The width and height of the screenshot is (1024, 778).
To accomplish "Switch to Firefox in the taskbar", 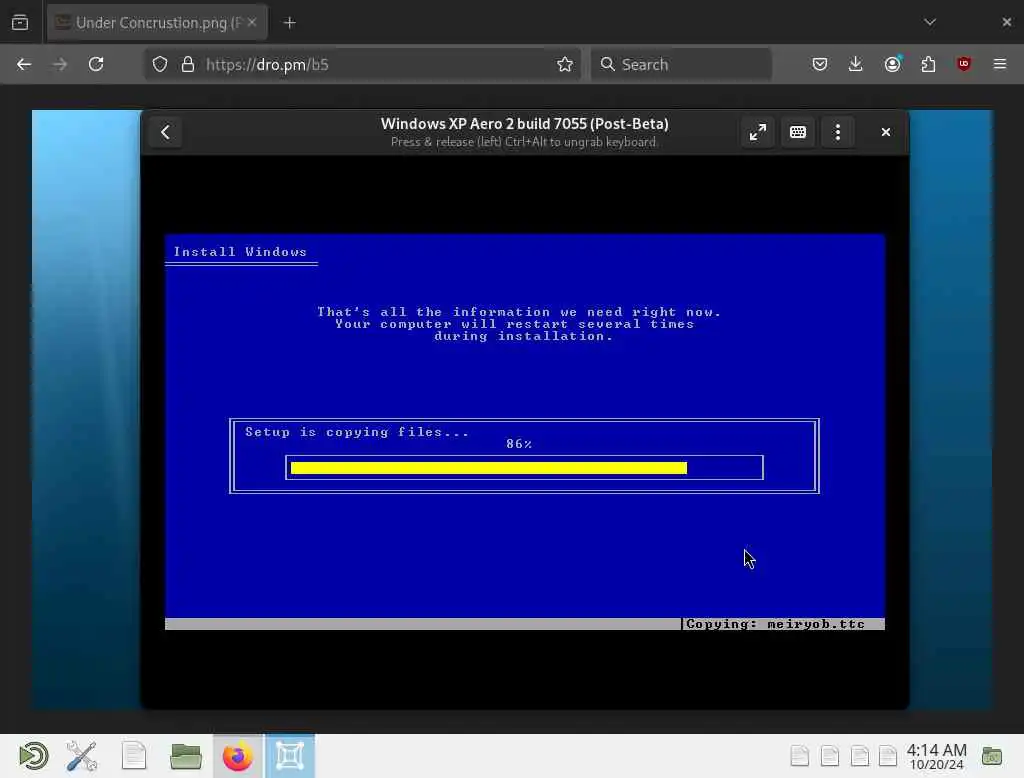I will (x=238, y=756).
